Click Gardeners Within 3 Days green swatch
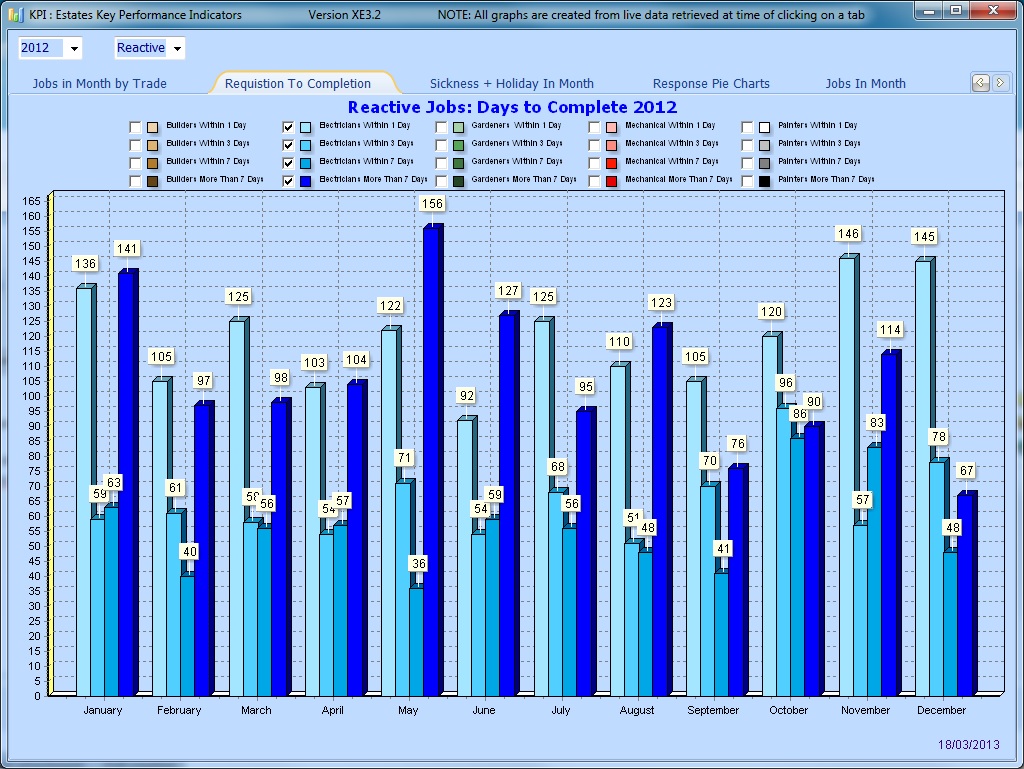The image size is (1024, 769). (x=458, y=145)
